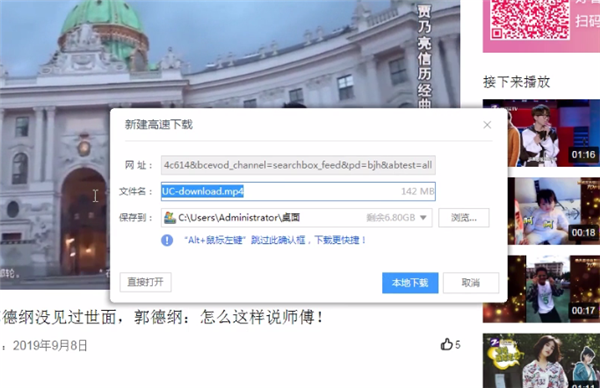Click the 142 MB file size text

tap(417, 191)
